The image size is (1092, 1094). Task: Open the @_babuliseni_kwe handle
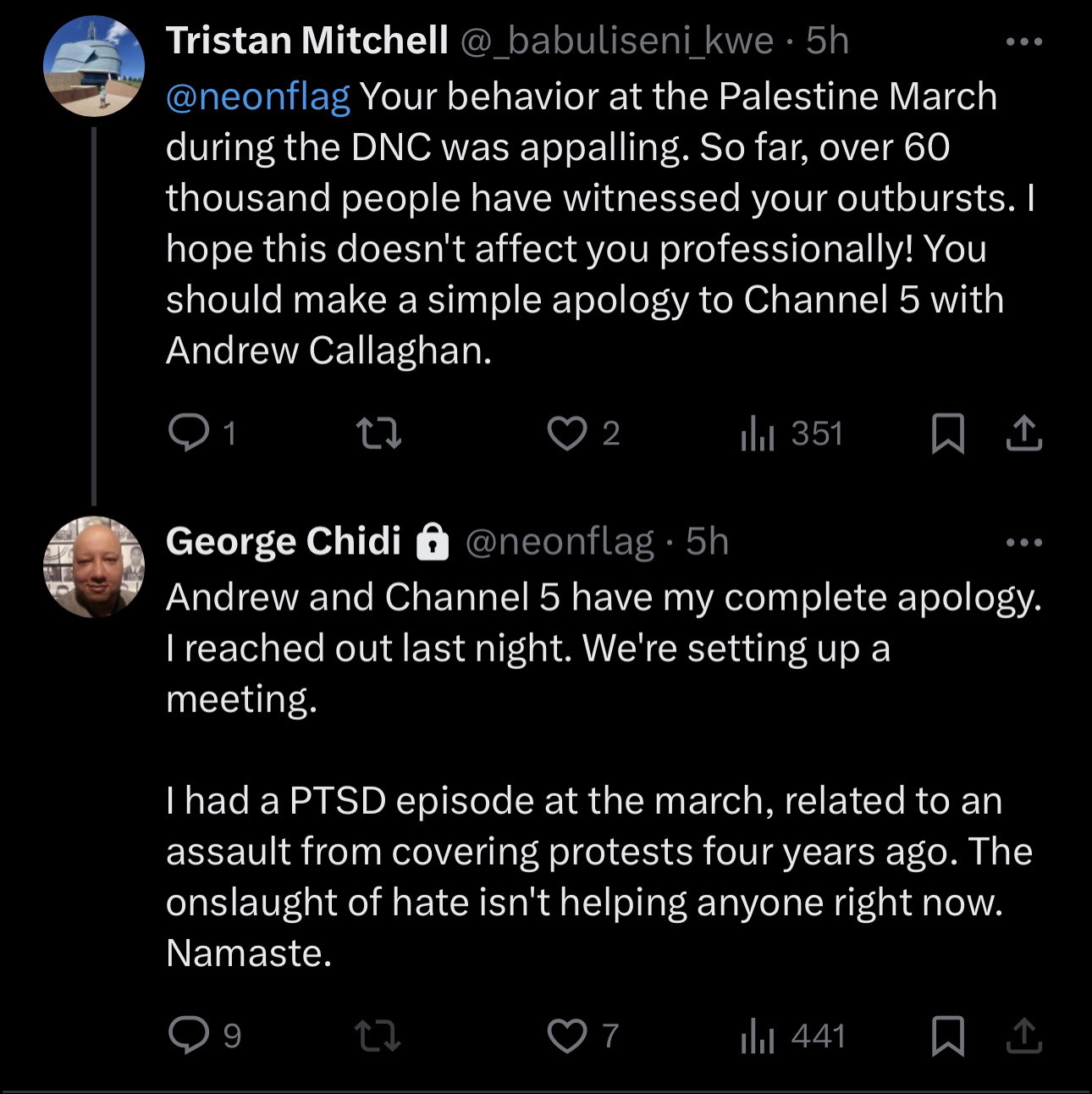point(616,41)
